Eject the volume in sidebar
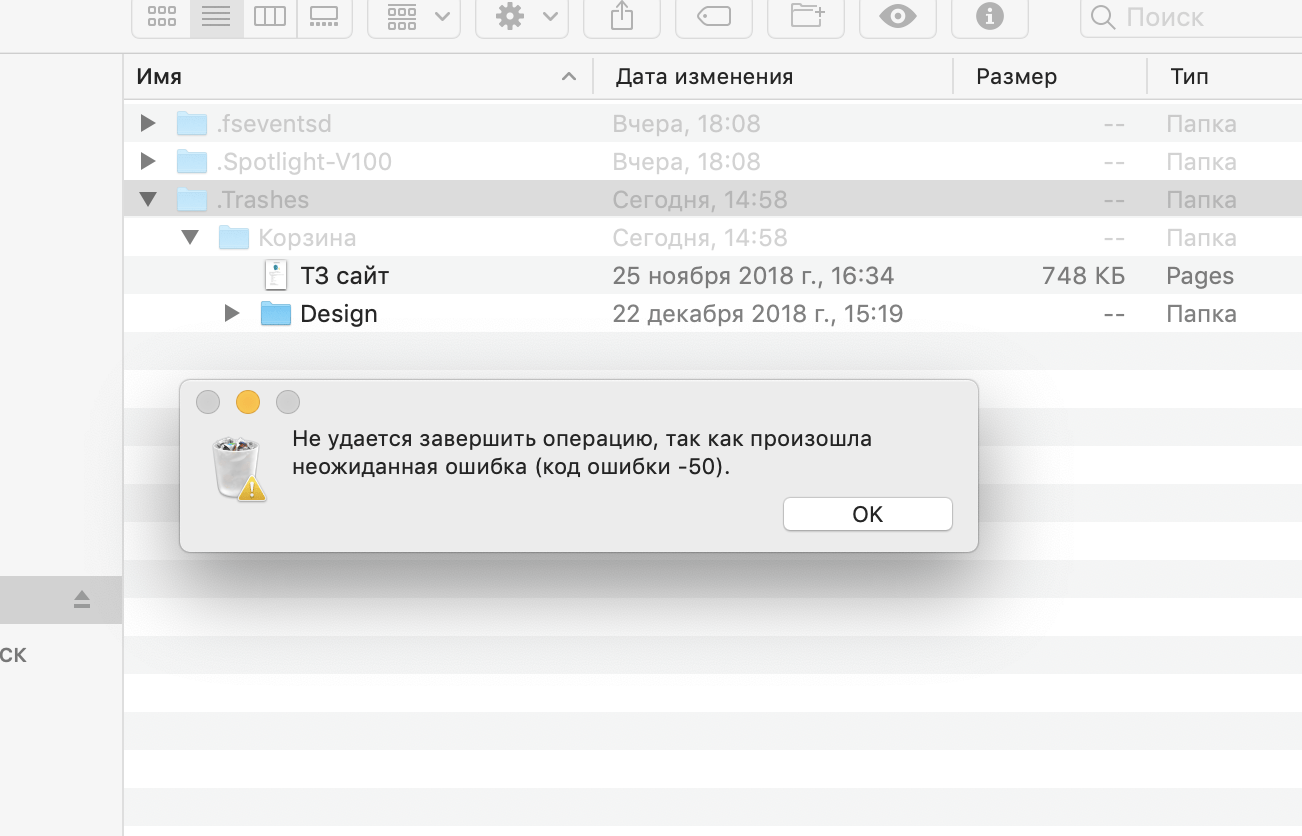 tap(82, 600)
